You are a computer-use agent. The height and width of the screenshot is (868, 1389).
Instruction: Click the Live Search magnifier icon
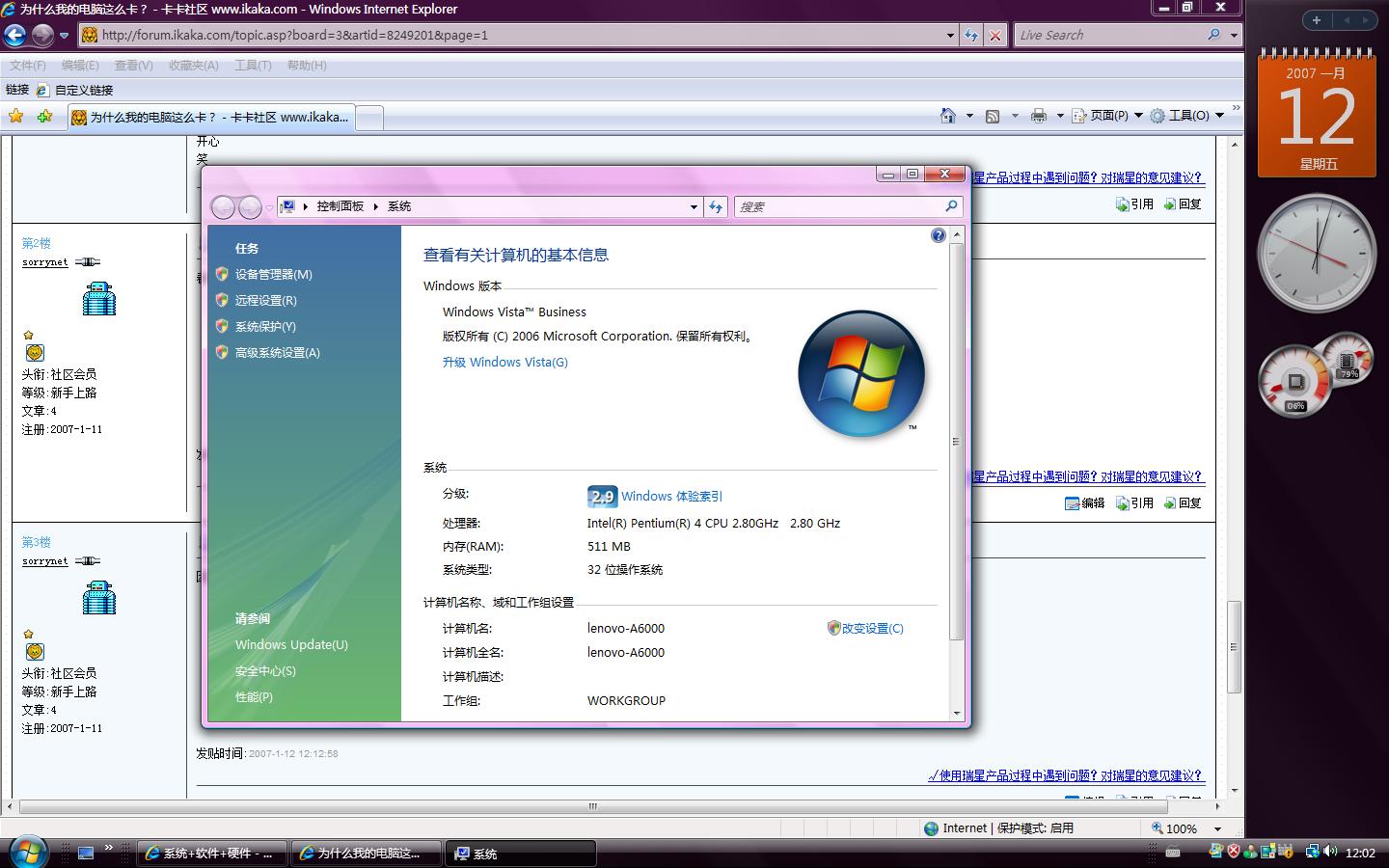click(x=1213, y=35)
